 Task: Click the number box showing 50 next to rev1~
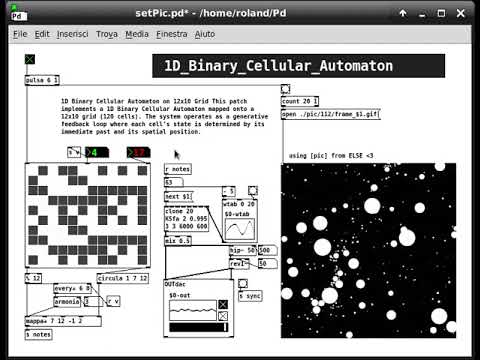(x=268, y=263)
